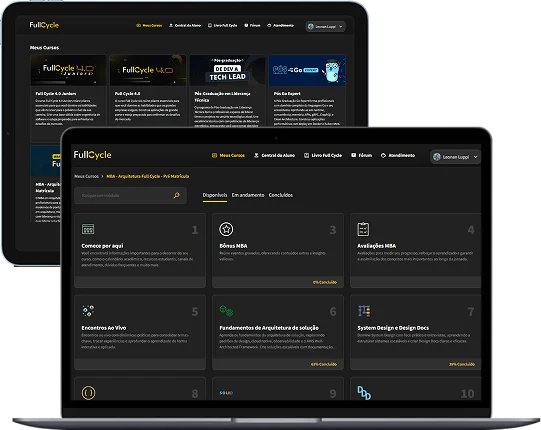Open the Comece por aqui module title
The image size is (541, 430).
102,246
